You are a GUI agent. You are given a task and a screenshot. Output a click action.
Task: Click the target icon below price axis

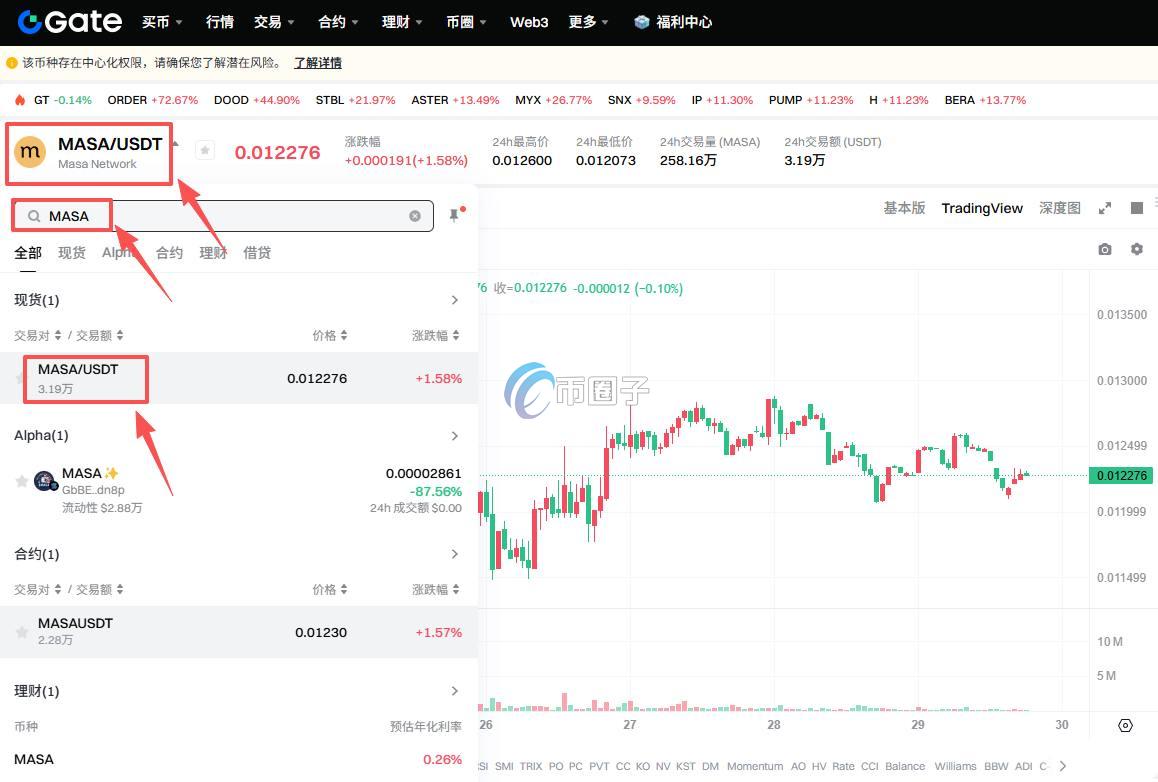pyautogui.click(x=1125, y=725)
